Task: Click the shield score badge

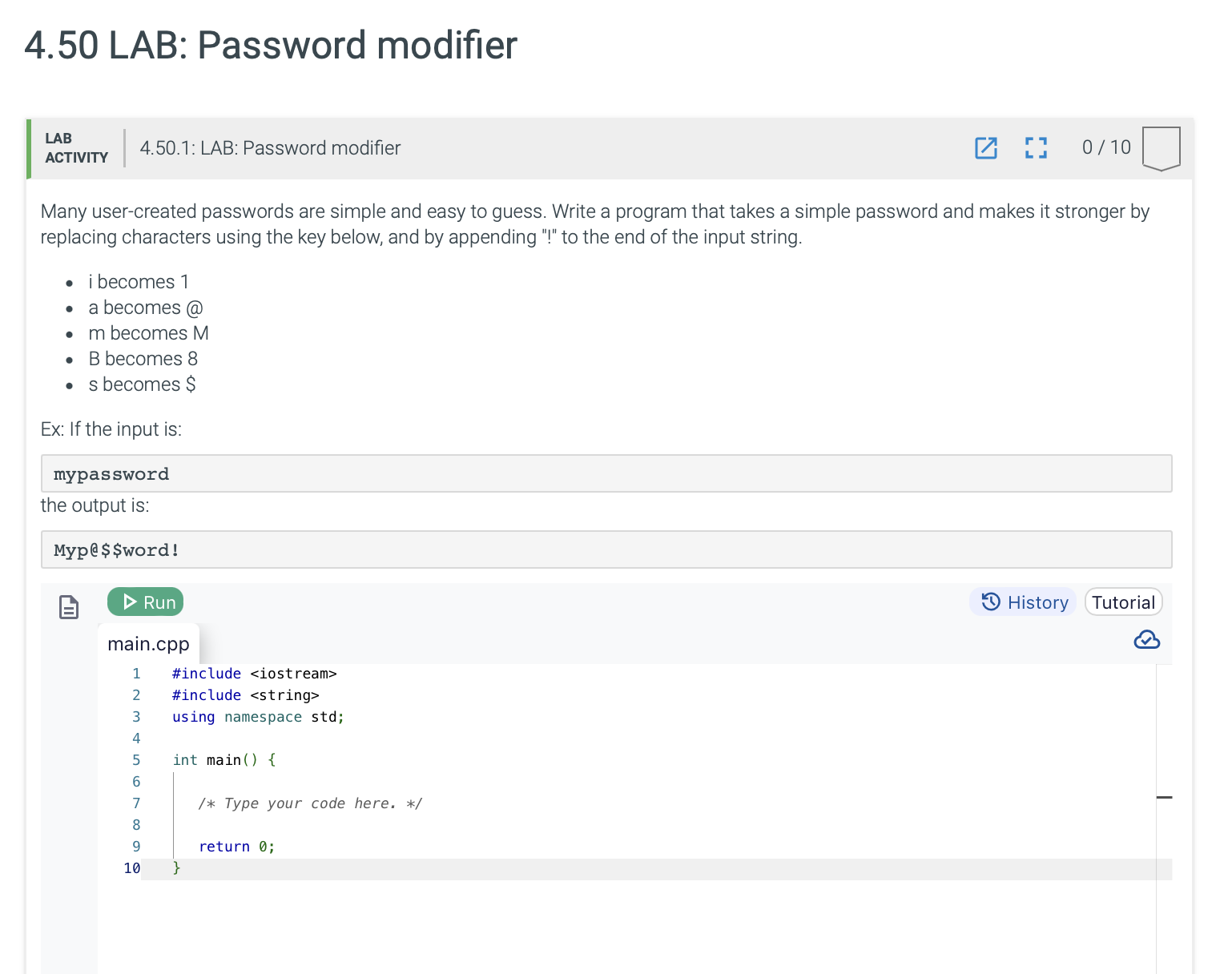Action: click(1160, 147)
